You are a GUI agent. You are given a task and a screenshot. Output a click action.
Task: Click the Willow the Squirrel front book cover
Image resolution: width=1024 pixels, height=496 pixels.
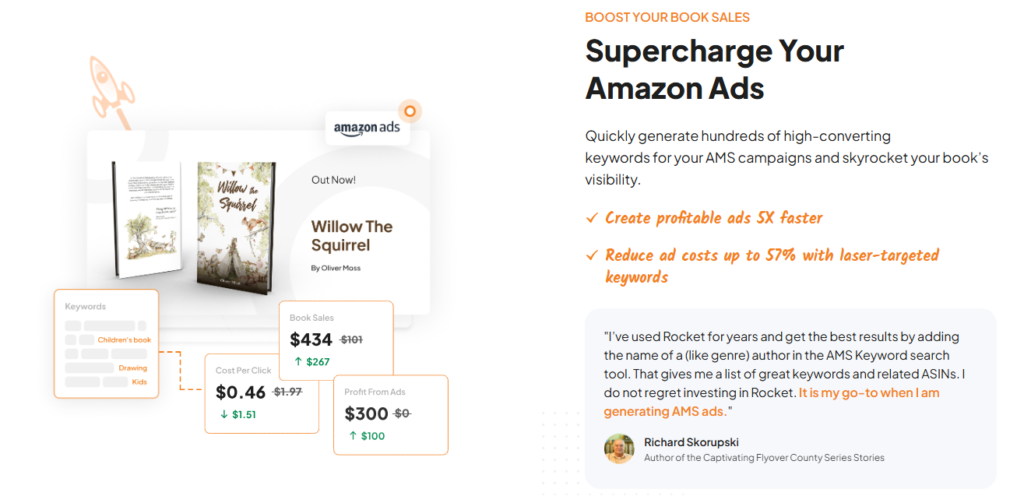click(x=236, y=223)
